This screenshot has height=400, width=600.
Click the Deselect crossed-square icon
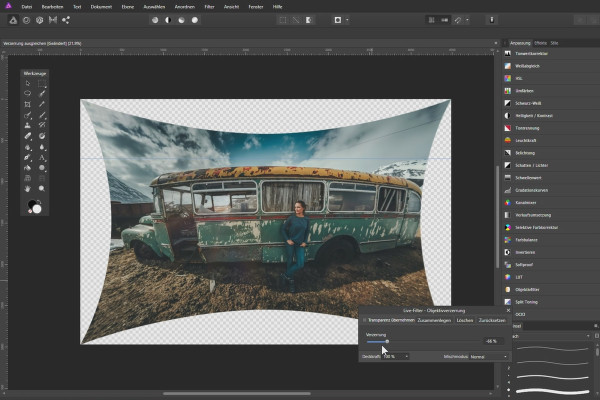point(296,20)
